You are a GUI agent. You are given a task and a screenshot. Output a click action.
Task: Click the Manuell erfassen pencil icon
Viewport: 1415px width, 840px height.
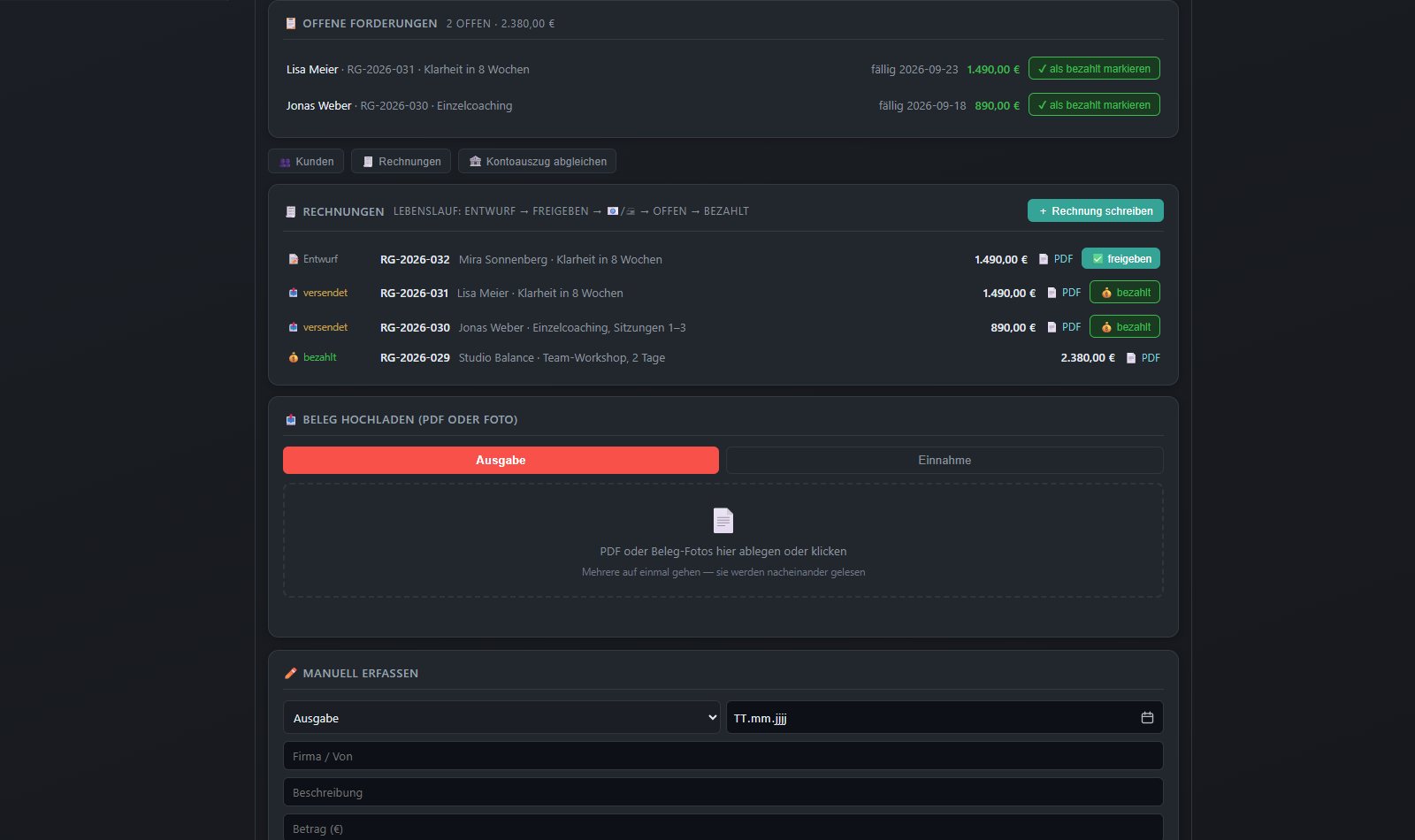(x=291, y=674)
